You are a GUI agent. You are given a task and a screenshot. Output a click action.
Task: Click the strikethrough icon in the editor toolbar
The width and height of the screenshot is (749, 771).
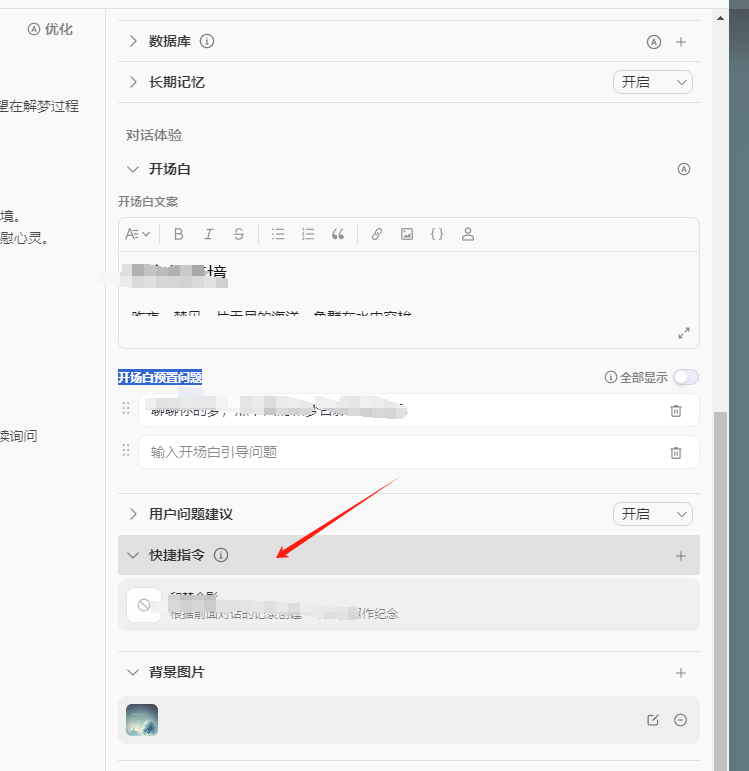click(239, 234)
